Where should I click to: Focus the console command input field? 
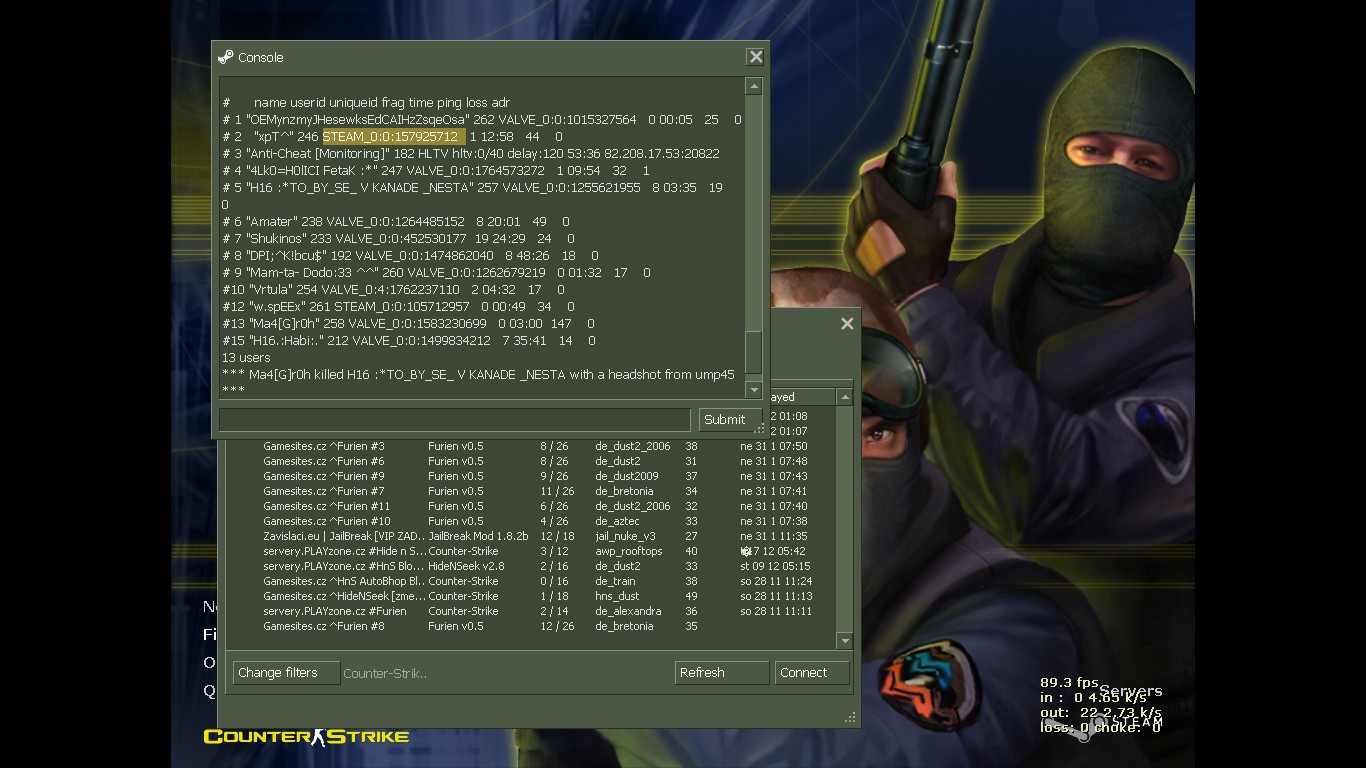[x=454, y=420]
